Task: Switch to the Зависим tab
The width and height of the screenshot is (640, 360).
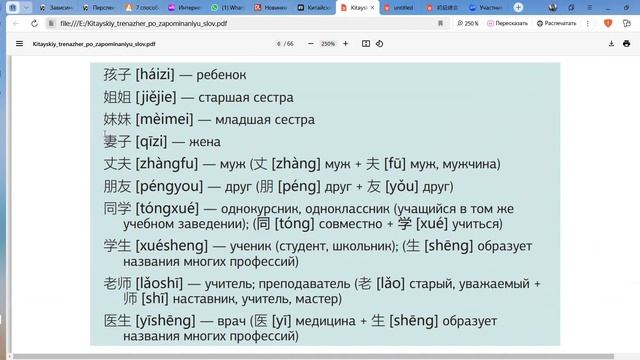Action: (56, 7)
